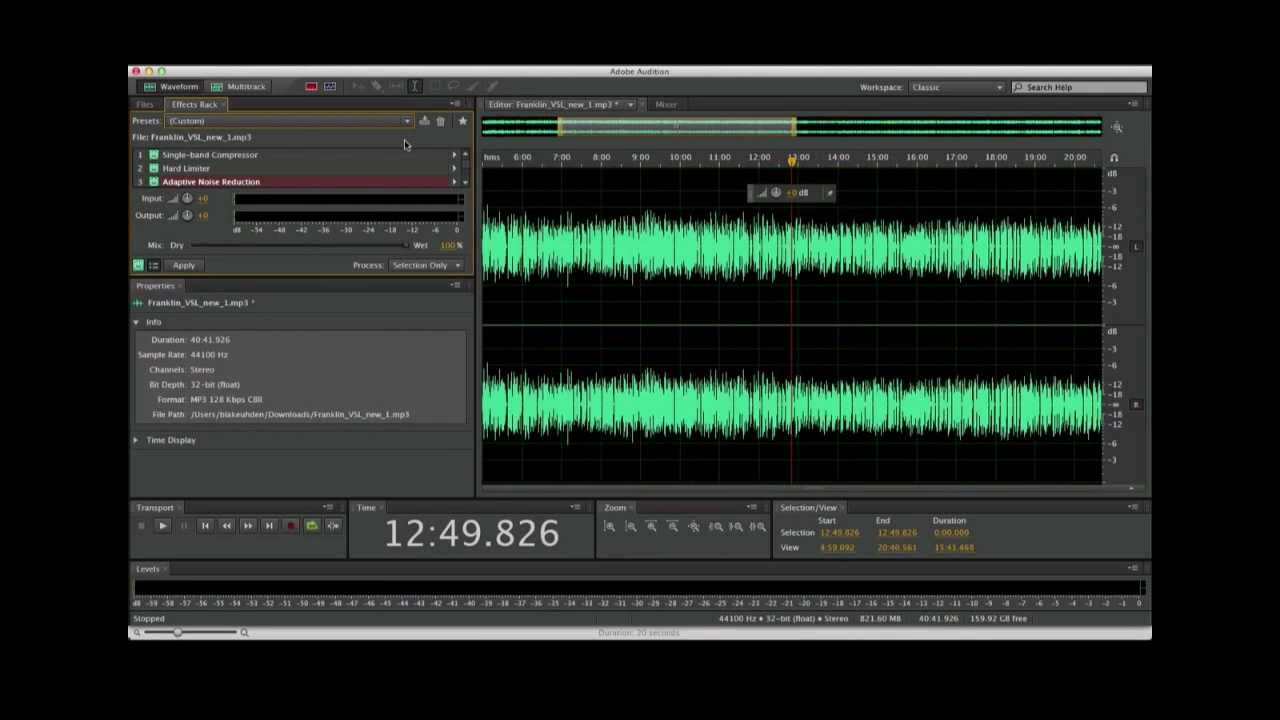Toggle Loop Playback button
1280x720 pixels.
(x=312, y=526)
